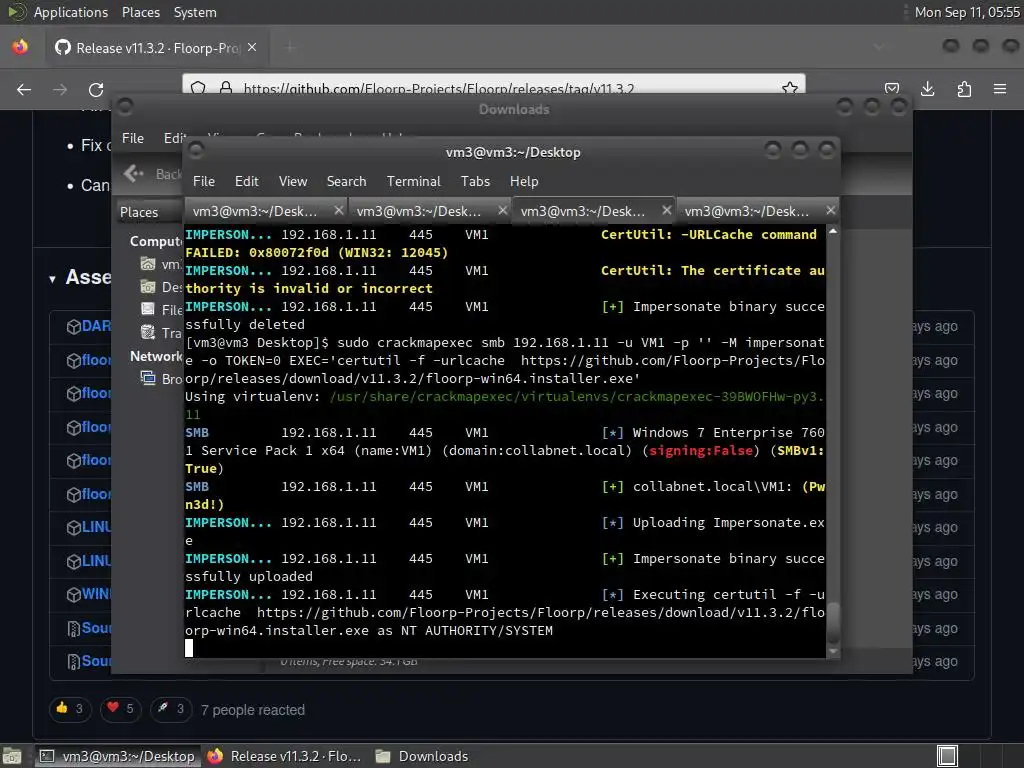Reload the GitHub release page
This screenshot has height=768, width=1024.
96,89
